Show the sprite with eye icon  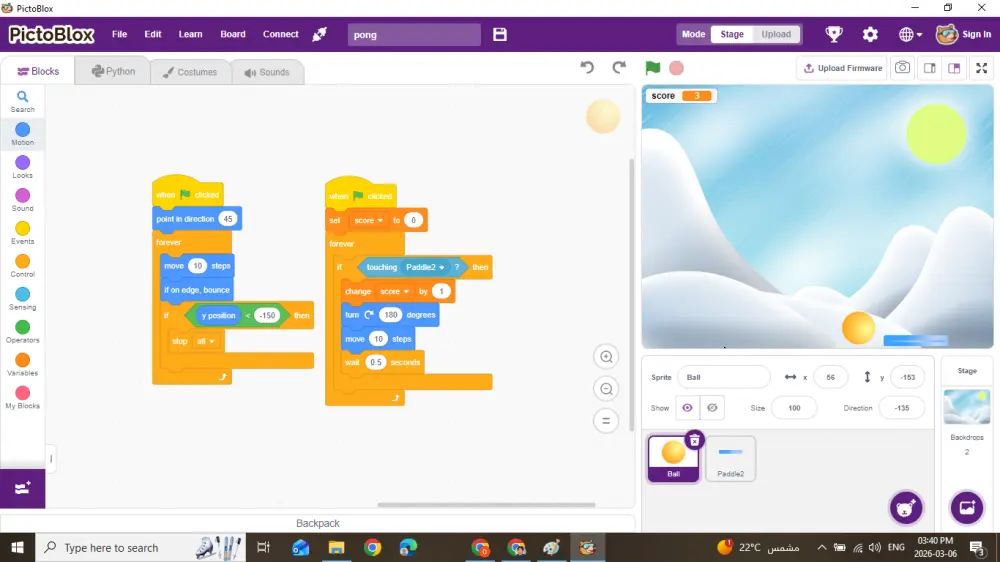coord(688,408)
